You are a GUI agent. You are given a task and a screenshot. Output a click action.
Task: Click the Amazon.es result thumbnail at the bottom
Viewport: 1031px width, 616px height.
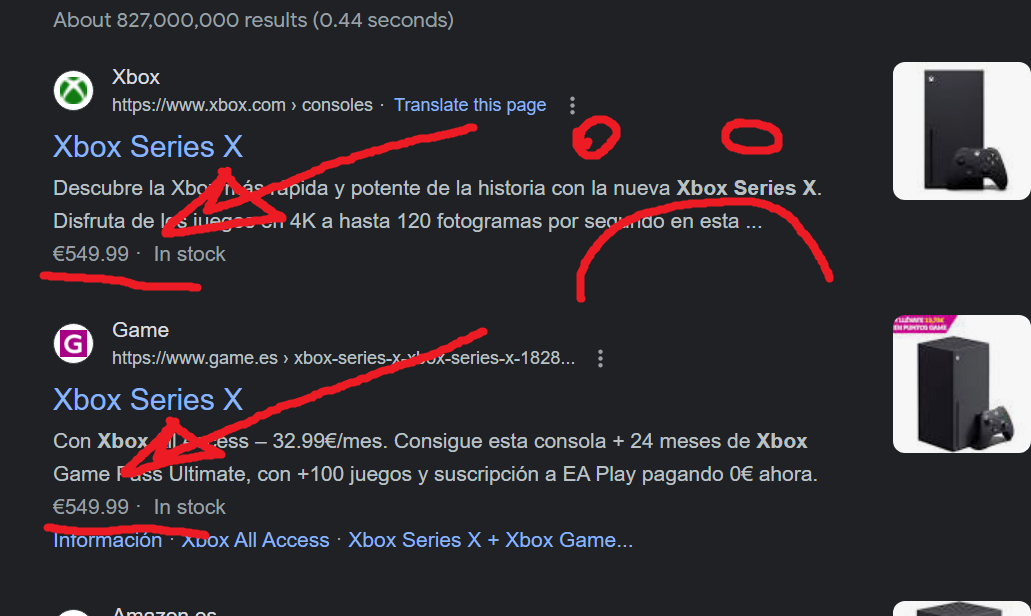[x=961, y=608]
